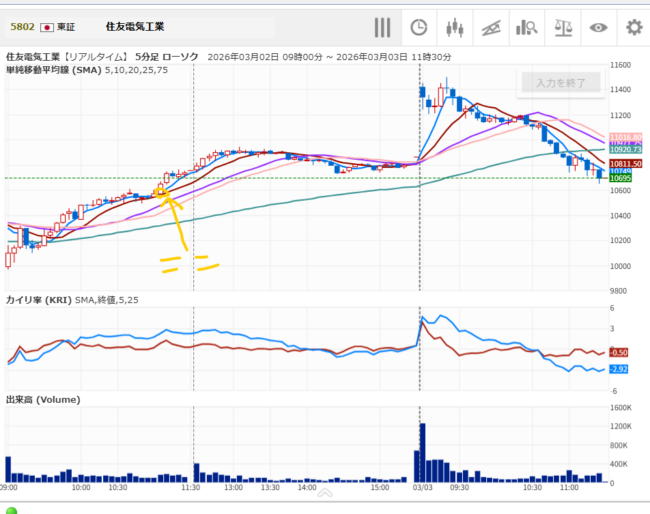Toggle the eye visibility icon
650x514 pixels.
click(x=598, y=27)
